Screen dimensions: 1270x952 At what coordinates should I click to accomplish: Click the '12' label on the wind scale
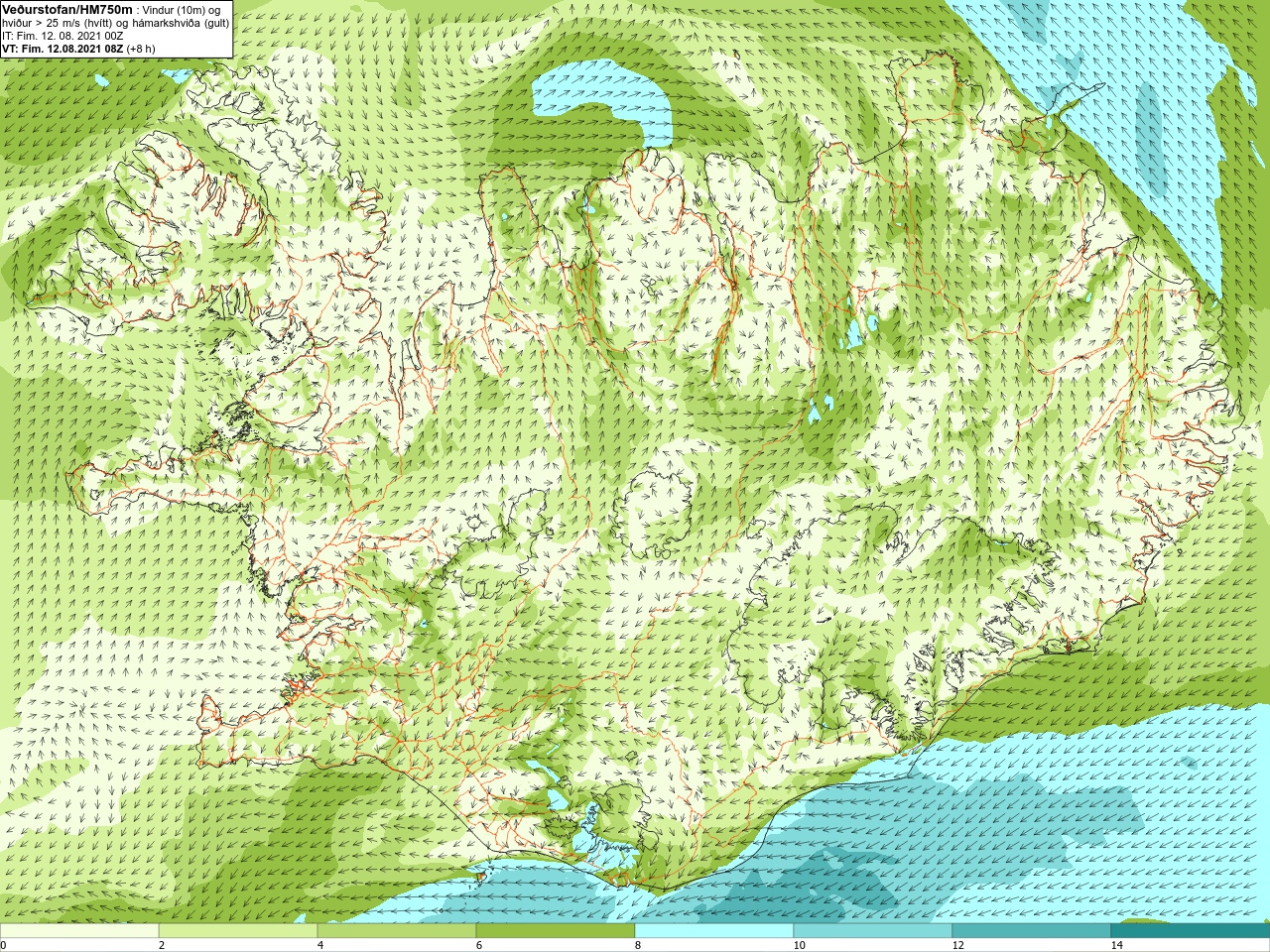point(957,945)
